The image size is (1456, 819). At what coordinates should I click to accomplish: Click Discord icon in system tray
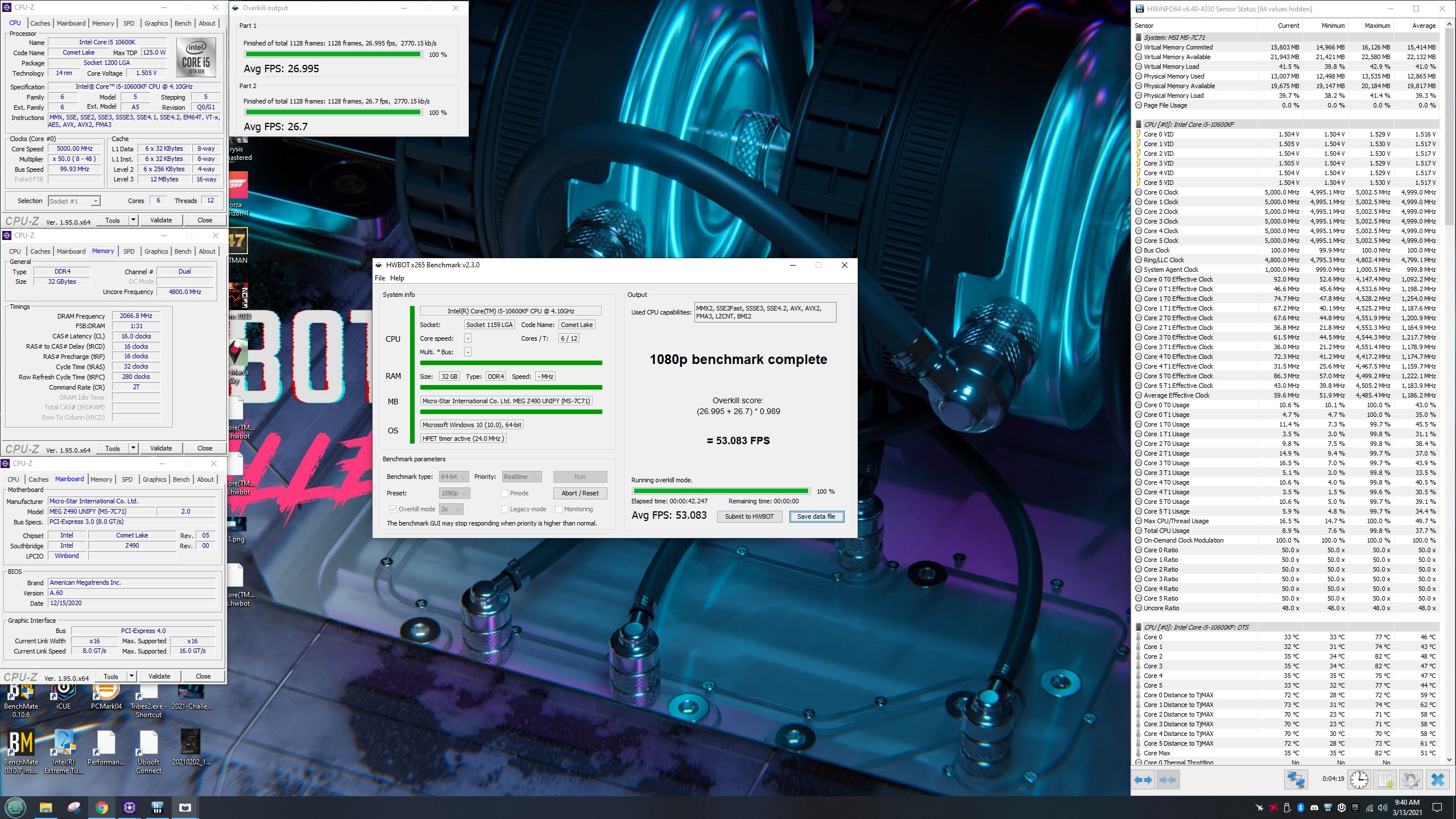pos(1314,808)
